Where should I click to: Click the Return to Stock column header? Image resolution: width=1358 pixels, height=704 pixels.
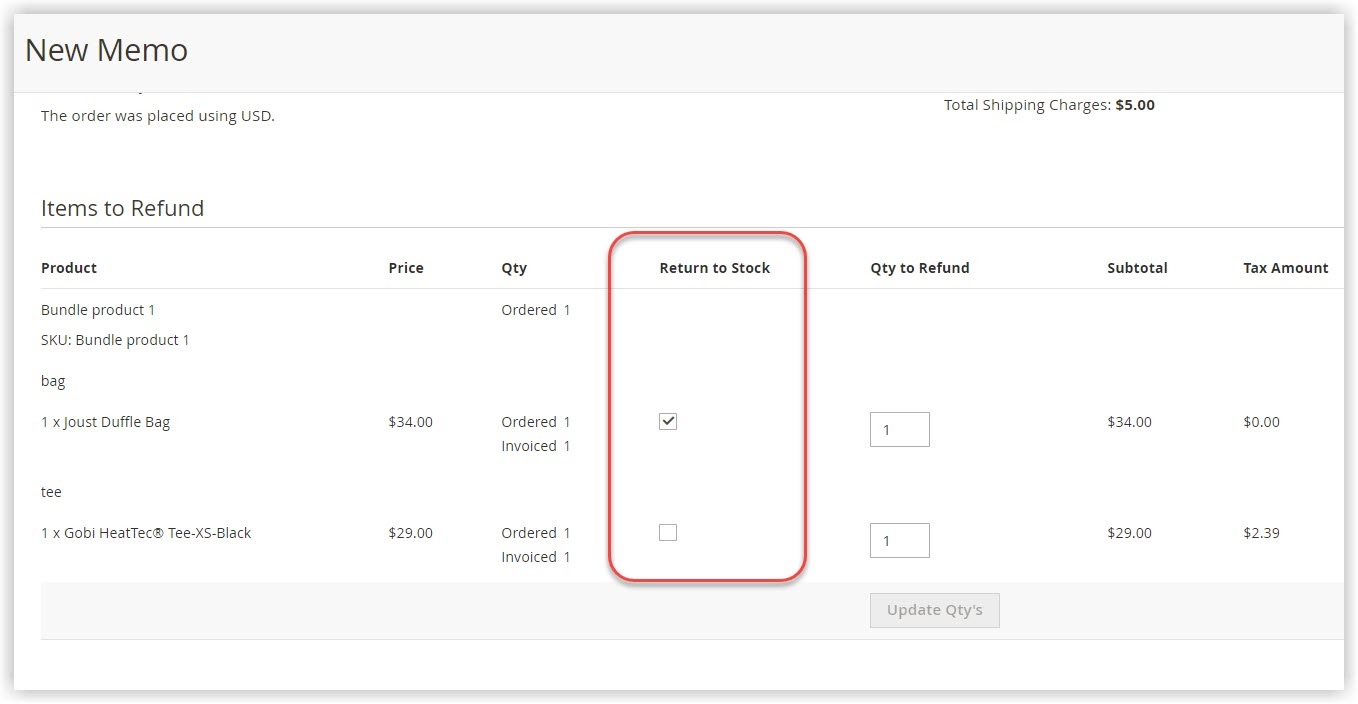713,267
